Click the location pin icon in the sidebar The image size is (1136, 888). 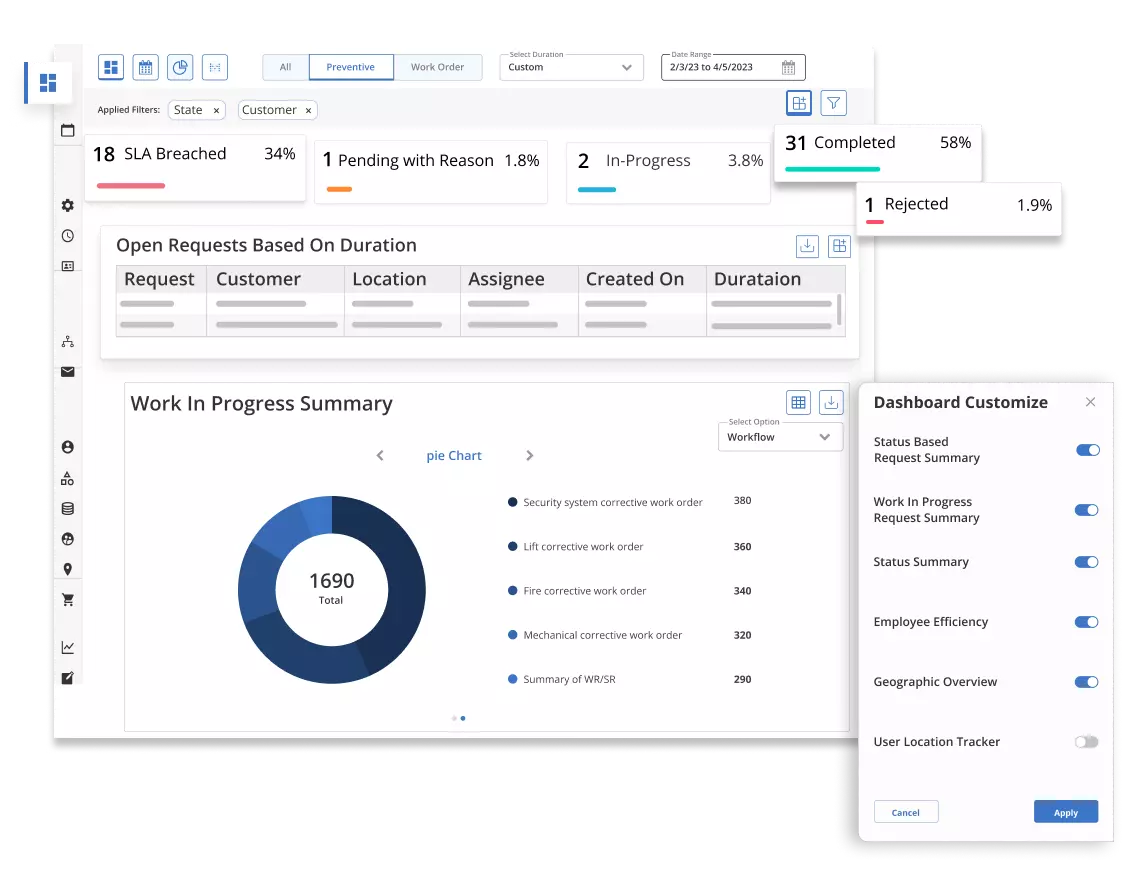click(x=67, y=568)
